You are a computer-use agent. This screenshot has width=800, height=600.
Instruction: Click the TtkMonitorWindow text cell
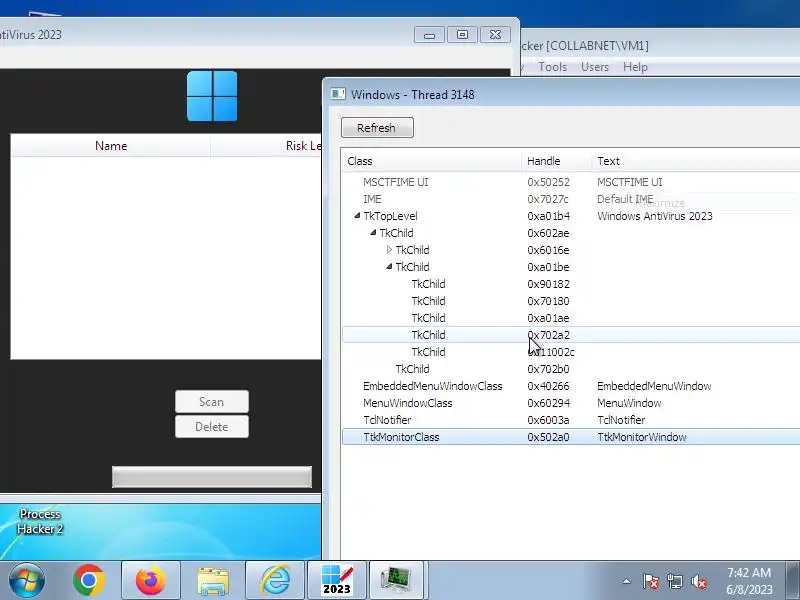click(x=641, y=437)
